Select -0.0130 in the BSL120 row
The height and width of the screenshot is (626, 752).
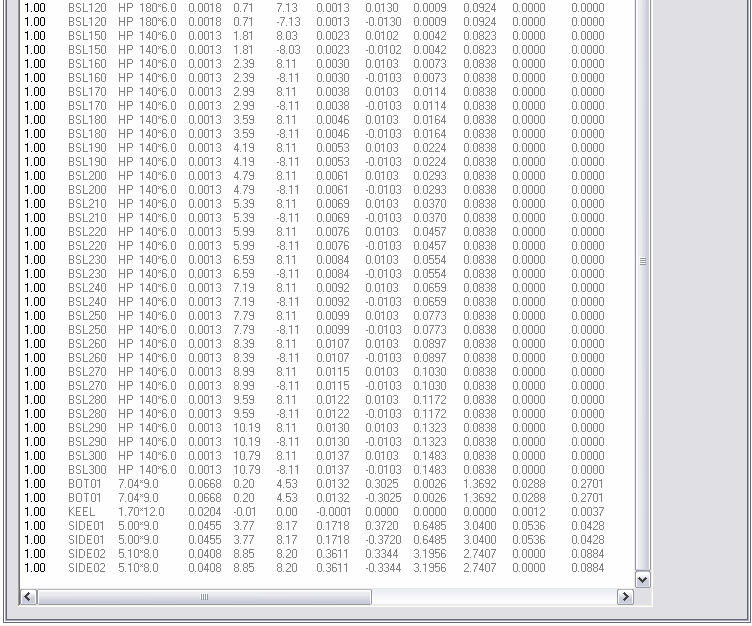pyautogui.click(x=383, y=22)
